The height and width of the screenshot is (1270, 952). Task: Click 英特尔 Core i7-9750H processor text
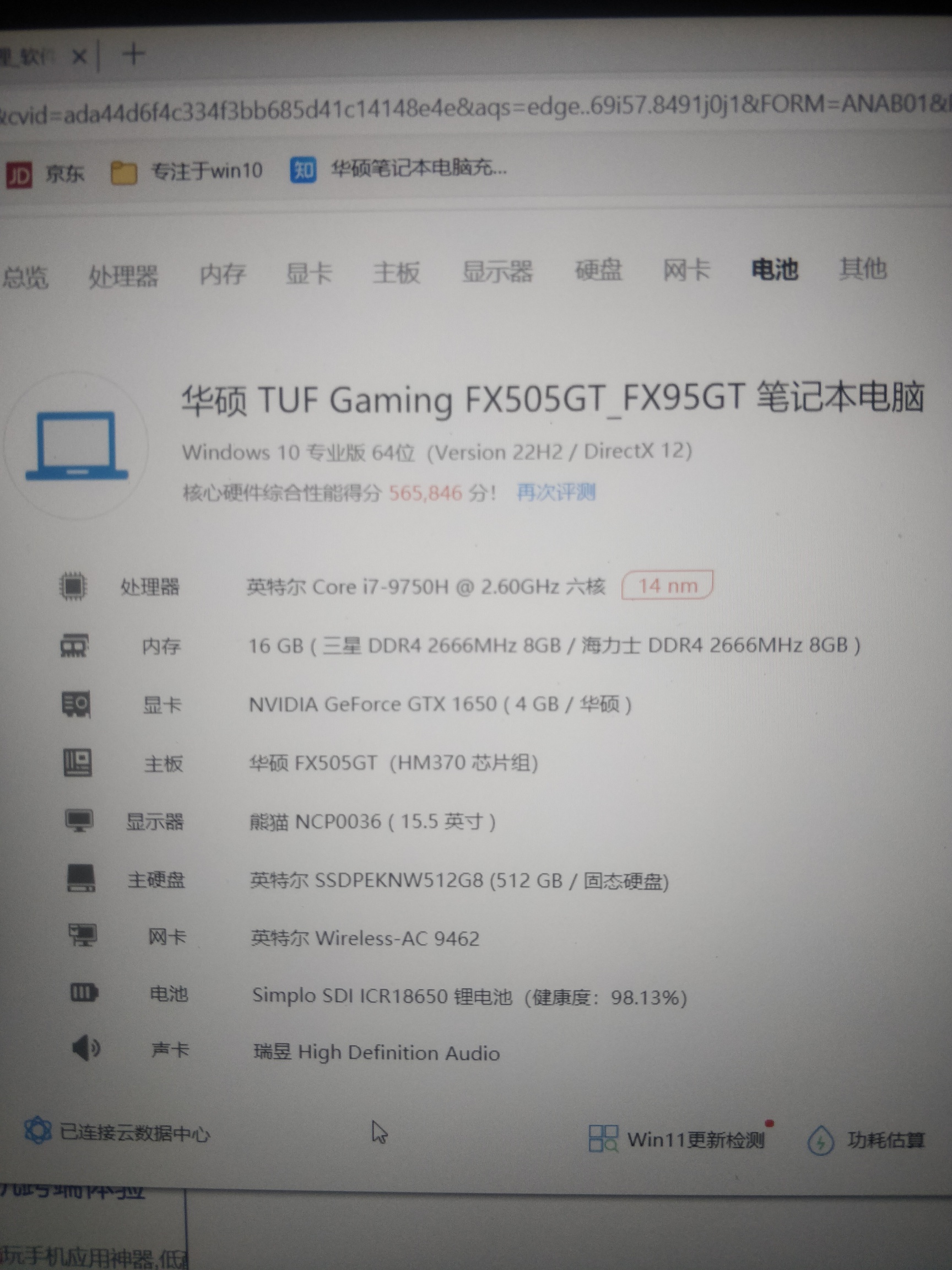tap(426, 587)
